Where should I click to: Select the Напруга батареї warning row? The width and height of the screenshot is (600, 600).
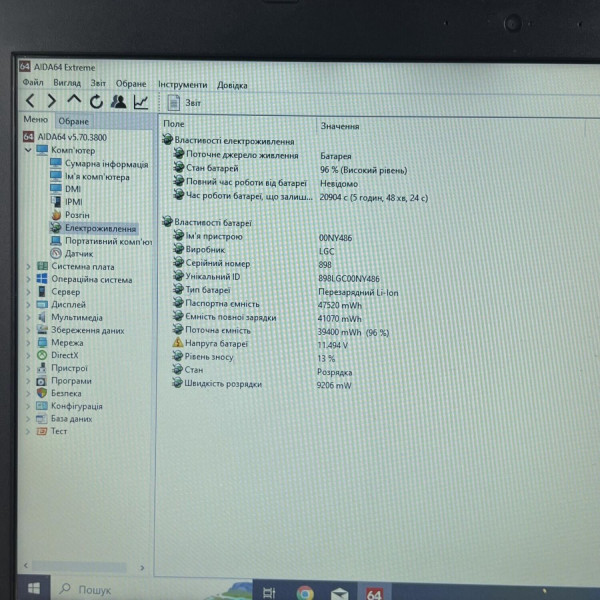click(x=216, y=344)
